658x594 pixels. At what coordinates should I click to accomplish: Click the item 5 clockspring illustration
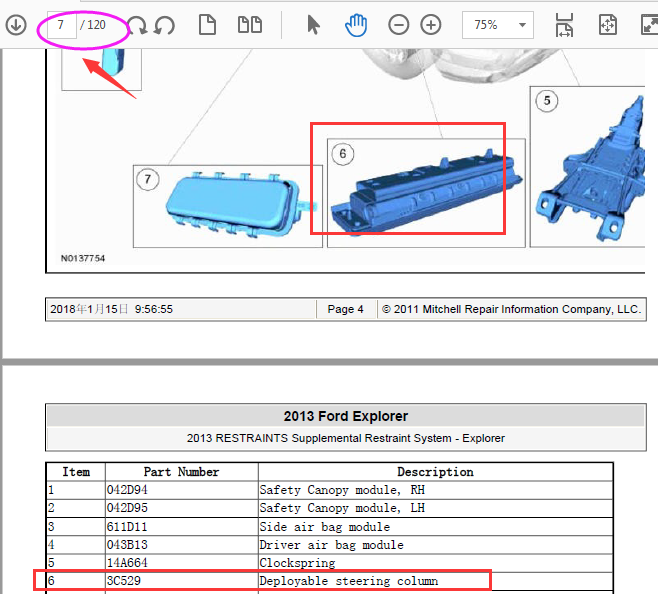[x=588, y=167]
